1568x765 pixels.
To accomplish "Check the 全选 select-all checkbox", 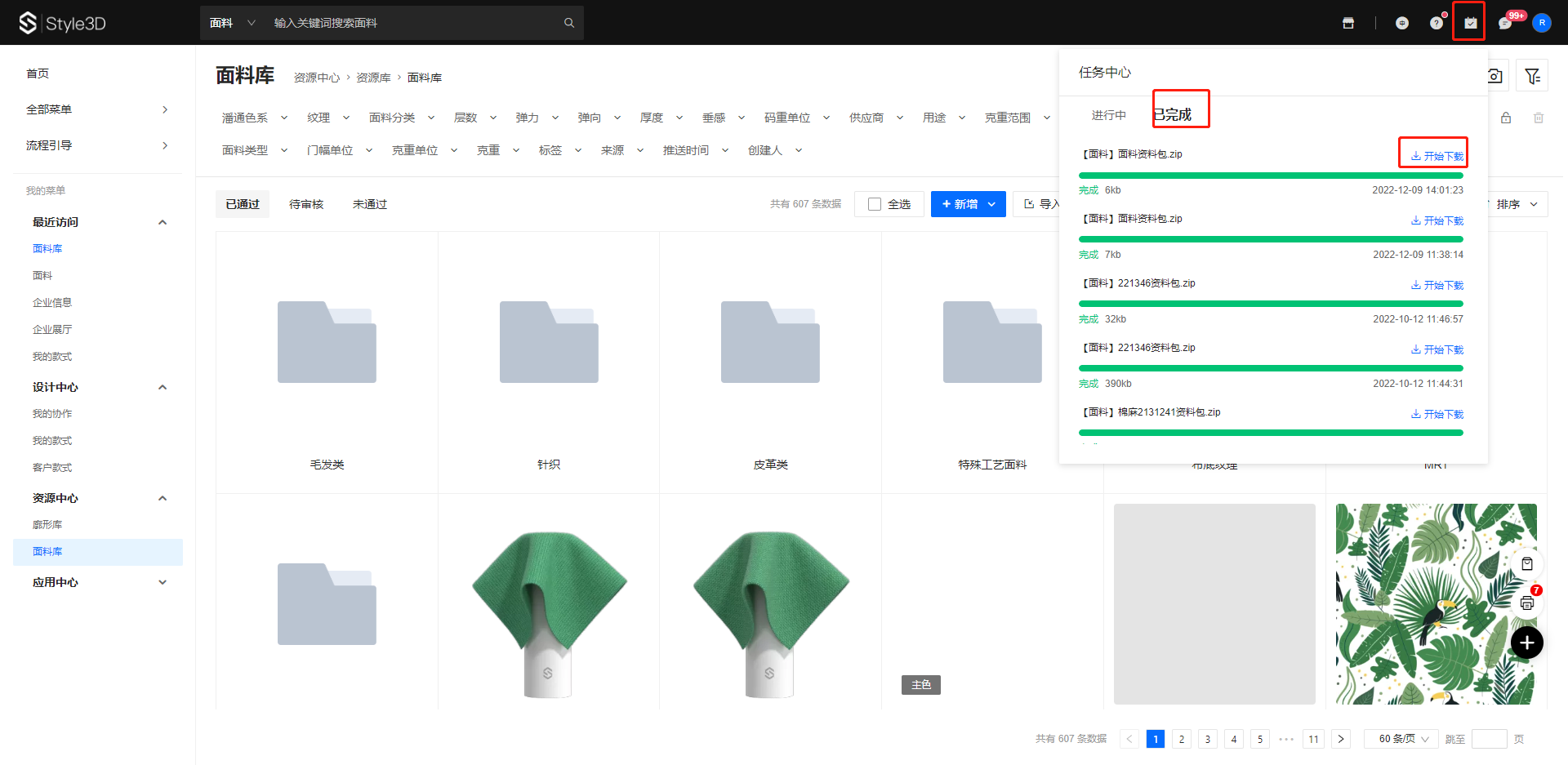I will click(x=875, y=204).
